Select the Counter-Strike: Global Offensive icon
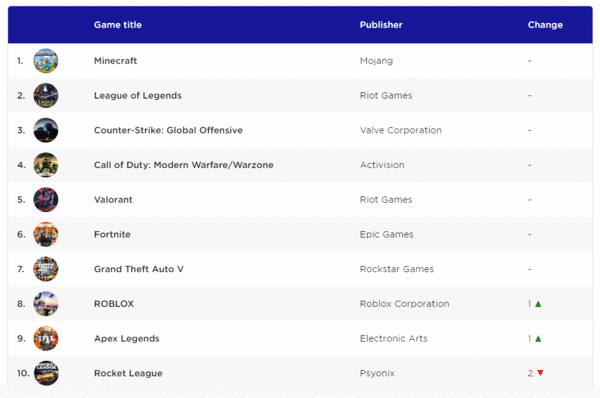Viewport: 600px width, 398px height. (46, 130)
